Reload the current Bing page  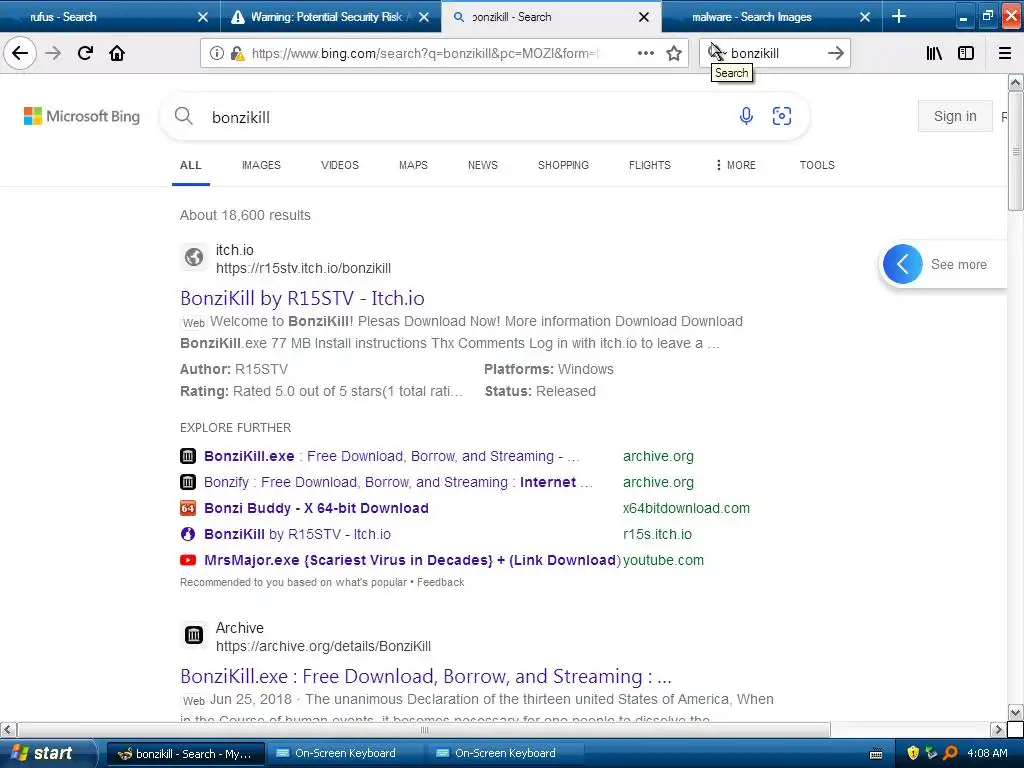[85, 53]
